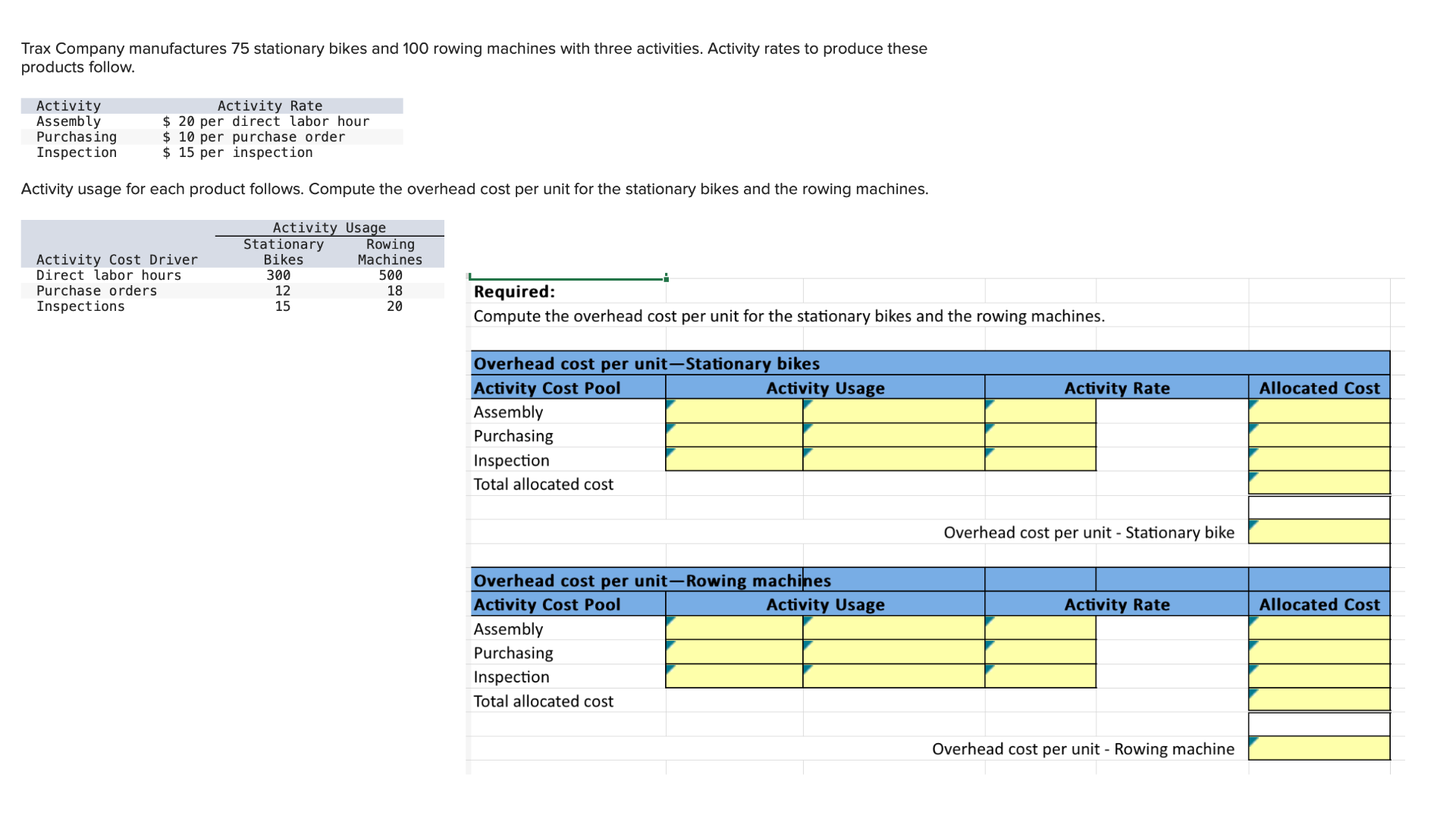The width and height of the screenshot is (1456, 819).
Task: Click Stationary bikes Assembly activity rate cell
Action: (1040, 412)
